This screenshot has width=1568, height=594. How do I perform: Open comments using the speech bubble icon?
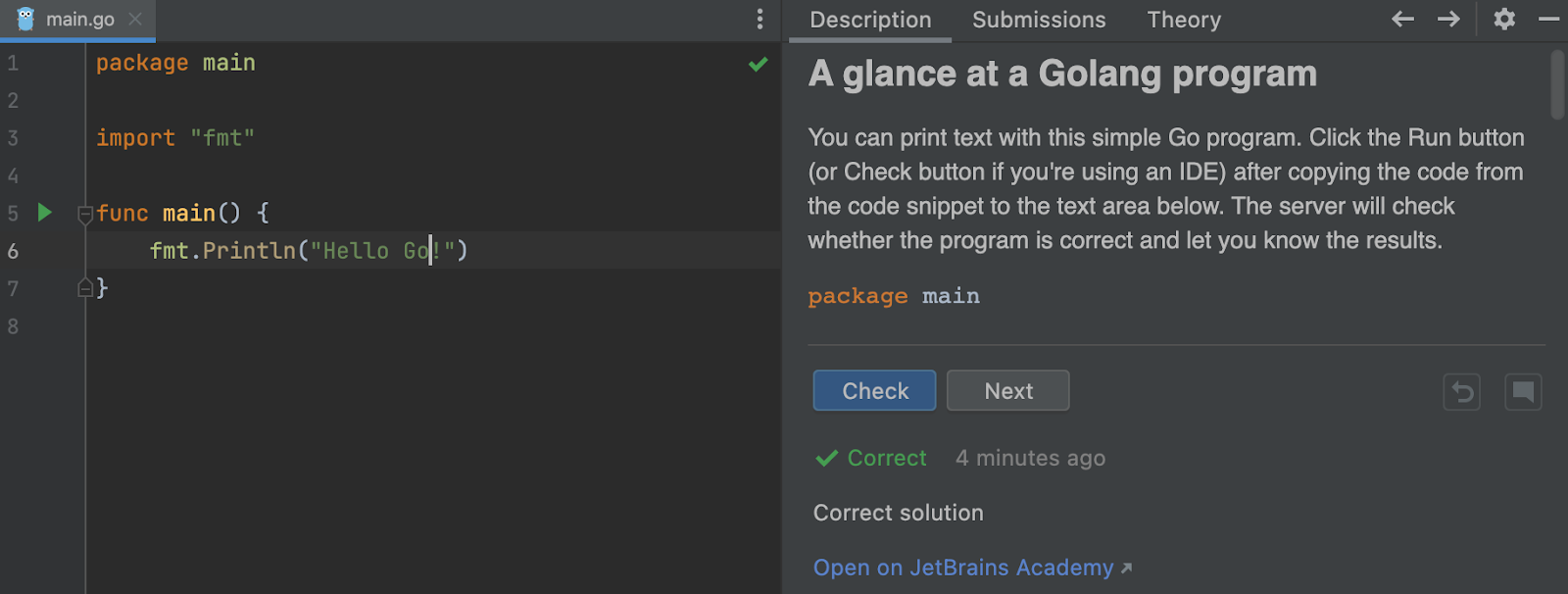pyautogui.click(x=1523, y=392)
